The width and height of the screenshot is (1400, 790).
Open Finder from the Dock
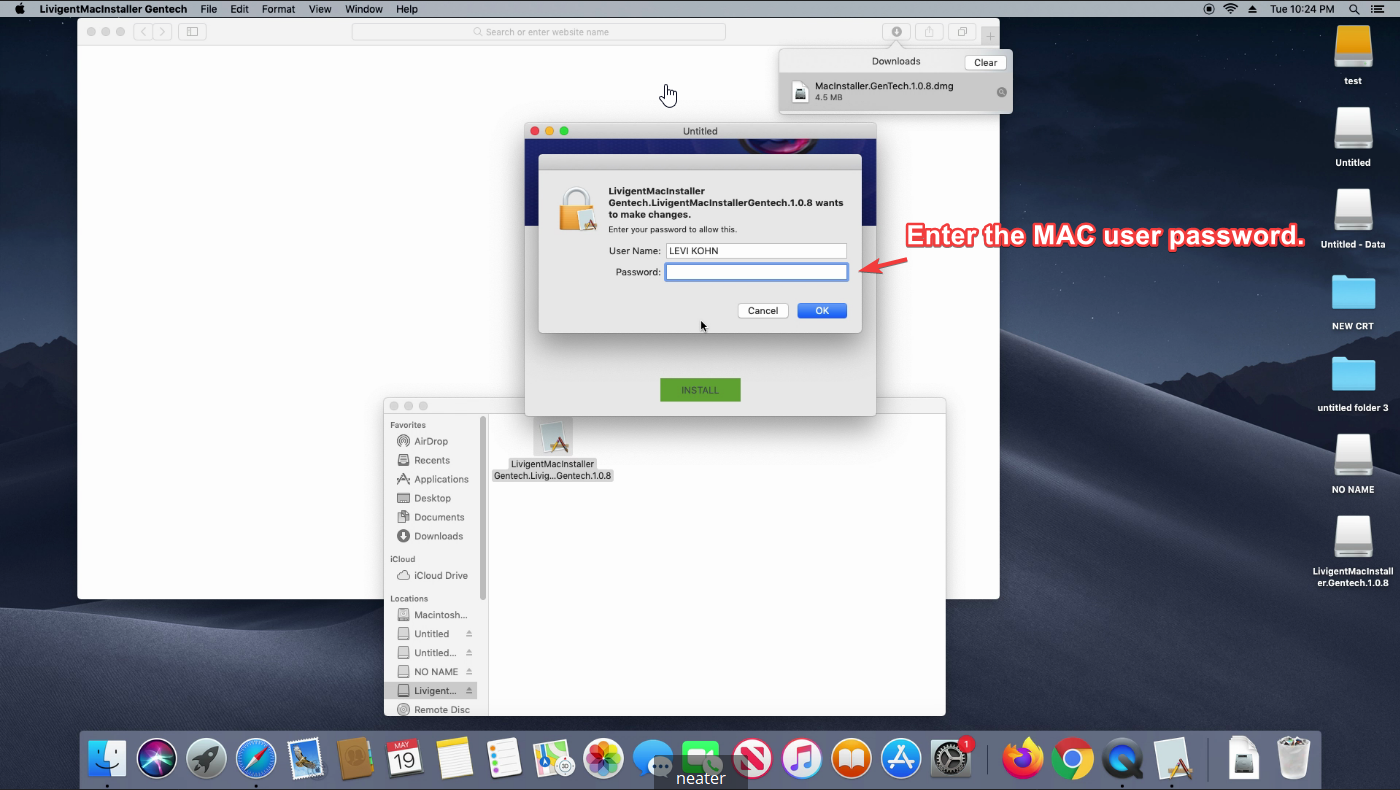[x=107, y=759]
